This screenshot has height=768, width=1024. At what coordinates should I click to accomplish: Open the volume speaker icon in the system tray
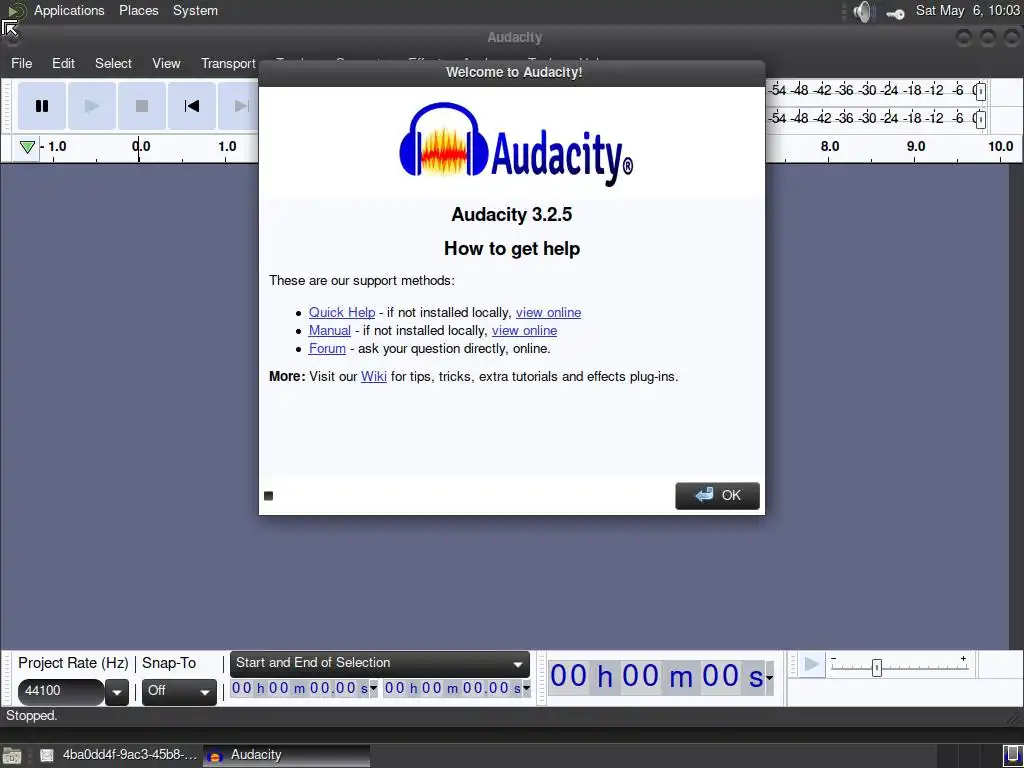(x=863, y=12)
